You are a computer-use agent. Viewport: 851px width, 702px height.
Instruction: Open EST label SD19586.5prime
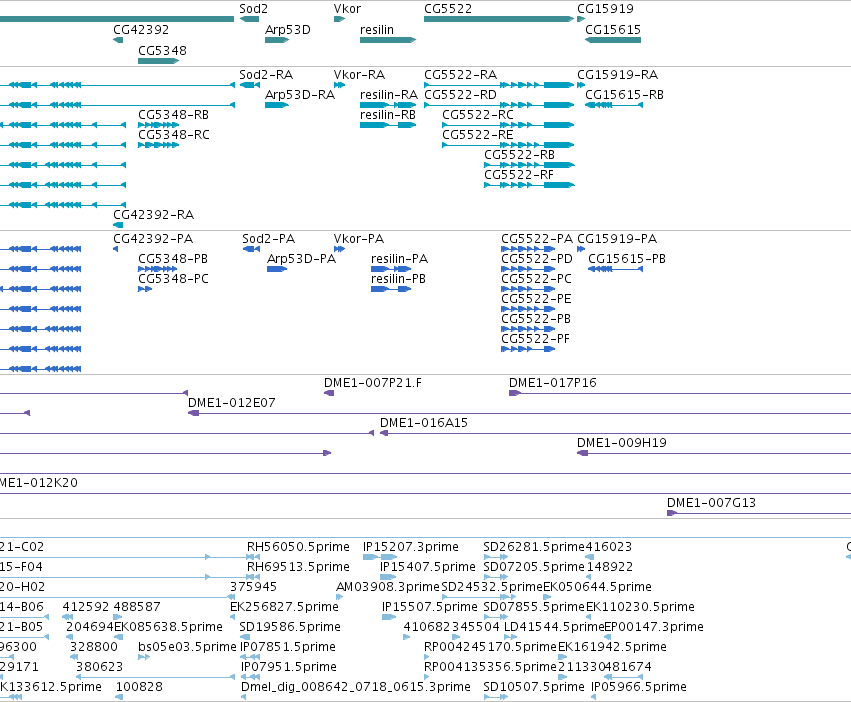pos(290,627)
